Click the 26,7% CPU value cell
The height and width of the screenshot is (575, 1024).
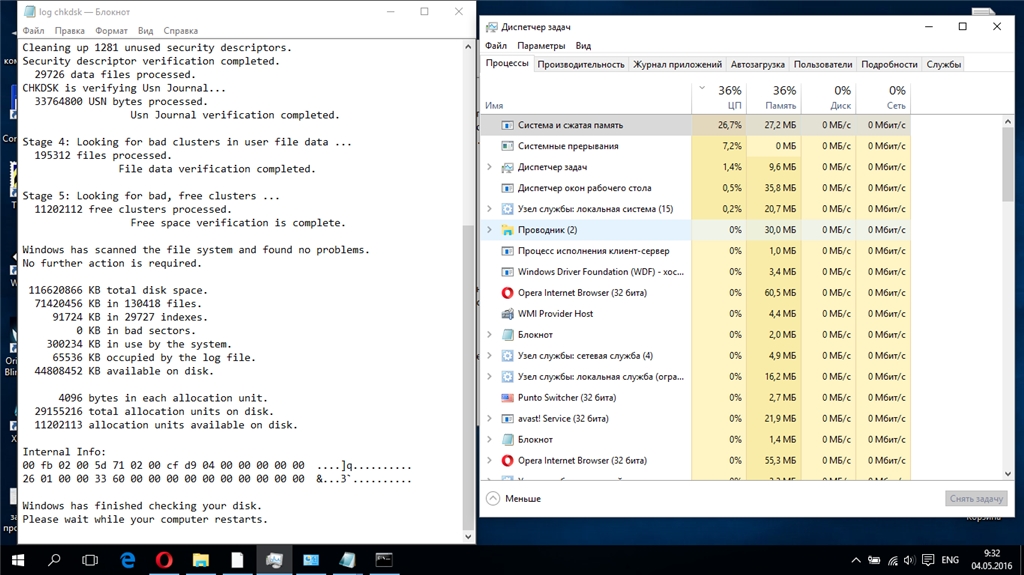point(719,125)
